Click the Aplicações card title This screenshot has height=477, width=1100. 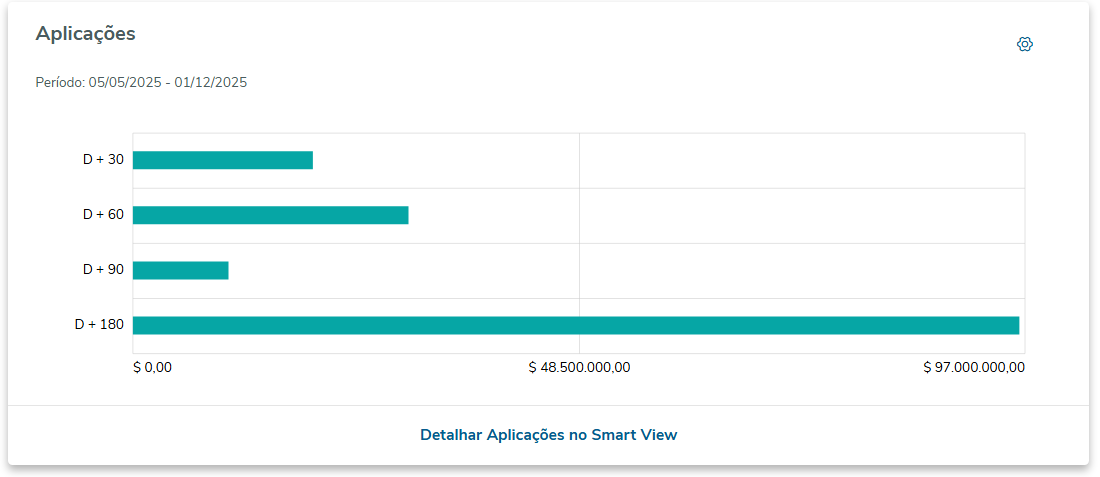tap(85, 34)
